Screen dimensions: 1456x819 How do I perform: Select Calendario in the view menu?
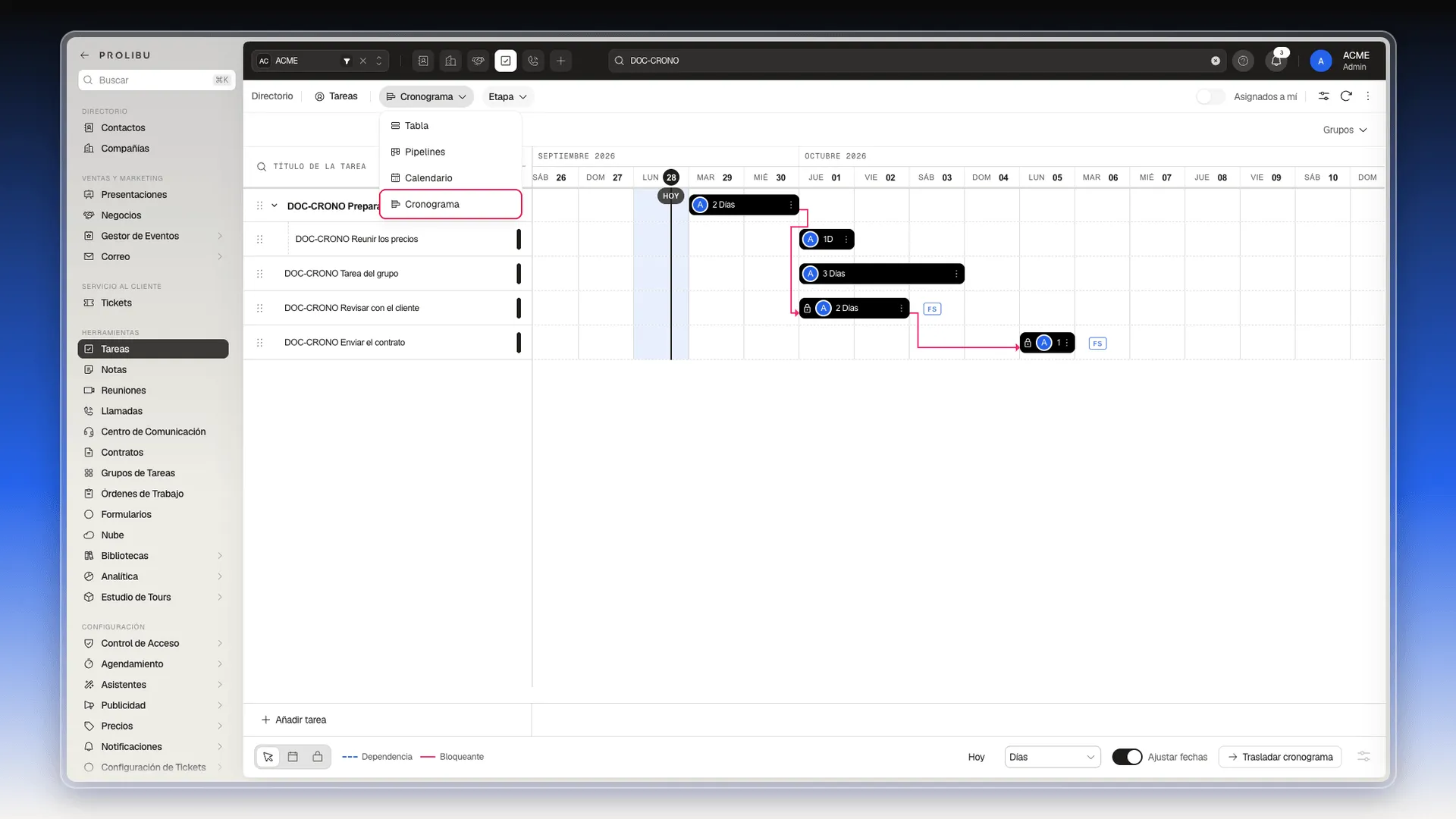450,178
